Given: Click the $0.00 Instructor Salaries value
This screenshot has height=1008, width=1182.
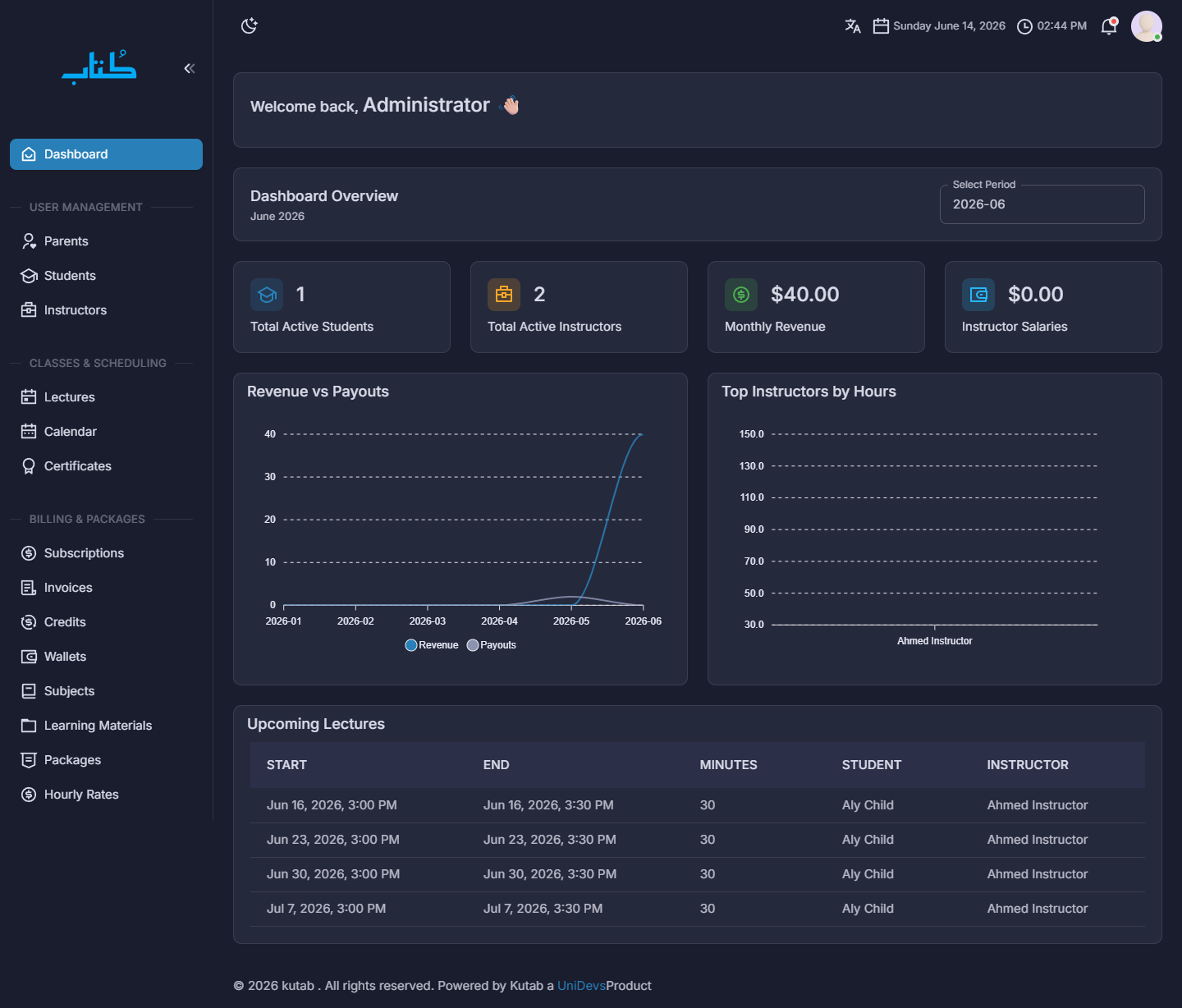Looking at the screenshot, I should pos(1035,295).
